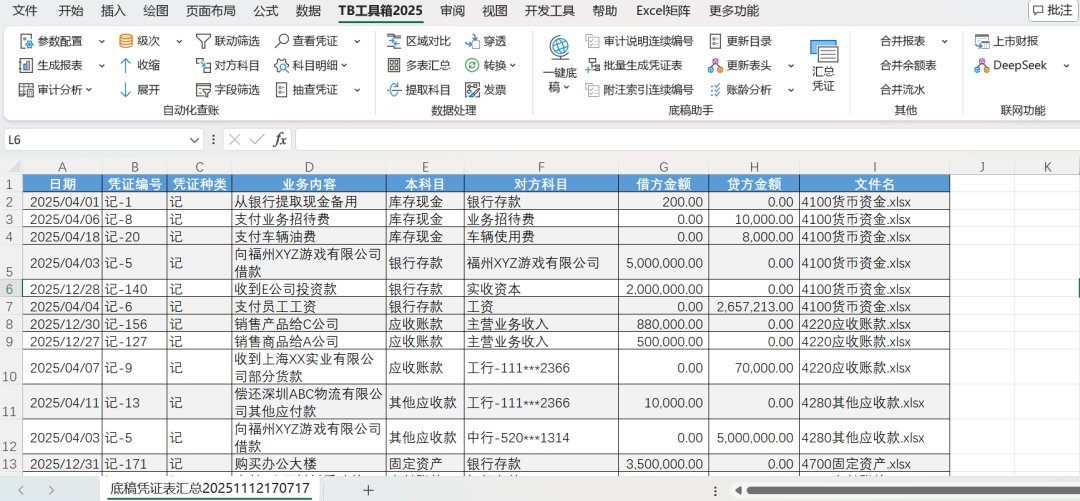This screenshot has height=501, width=1080.
Task: Expand the 生成报表 dropdown arrow
Action: tap(102, 66)
